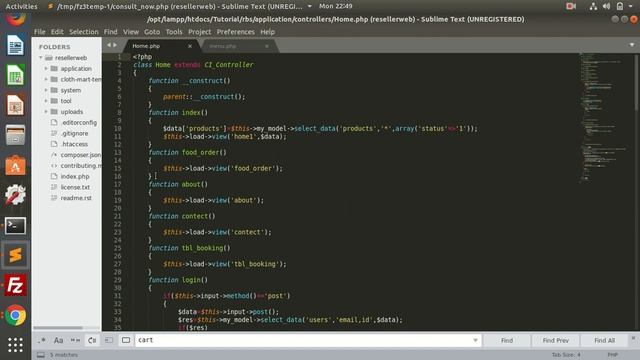Image resolution: width=640 pixels, height=360 pixels.
Task: Open the side bar toggle icon in status bar
Action: point(41,355)
